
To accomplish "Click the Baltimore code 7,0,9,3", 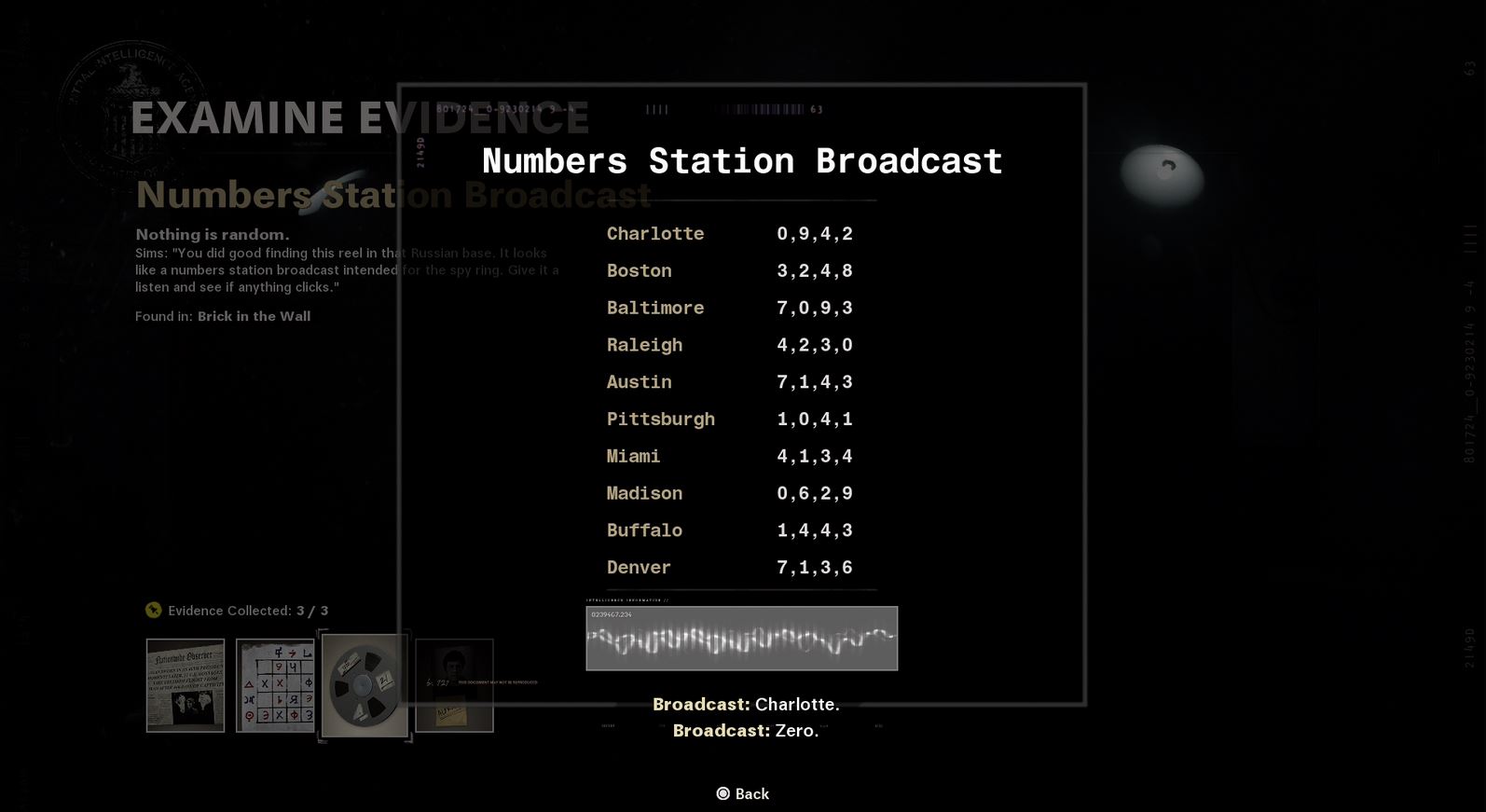I will (814, 309).
